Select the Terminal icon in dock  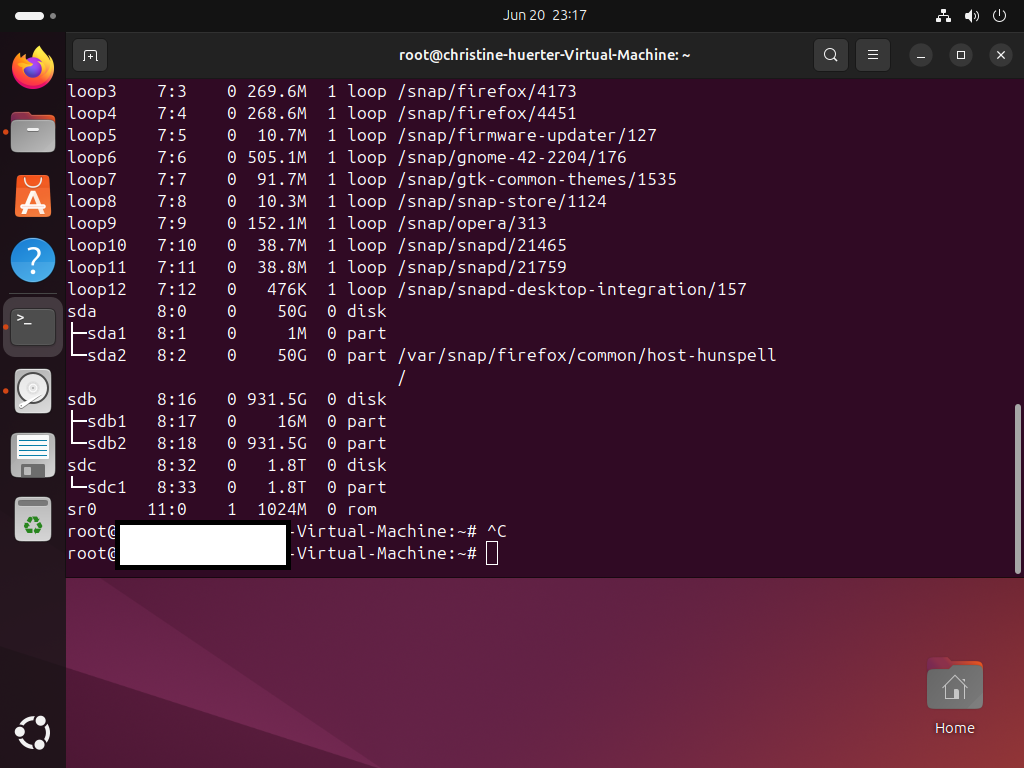pyautogui.click(x=33, y=327)
